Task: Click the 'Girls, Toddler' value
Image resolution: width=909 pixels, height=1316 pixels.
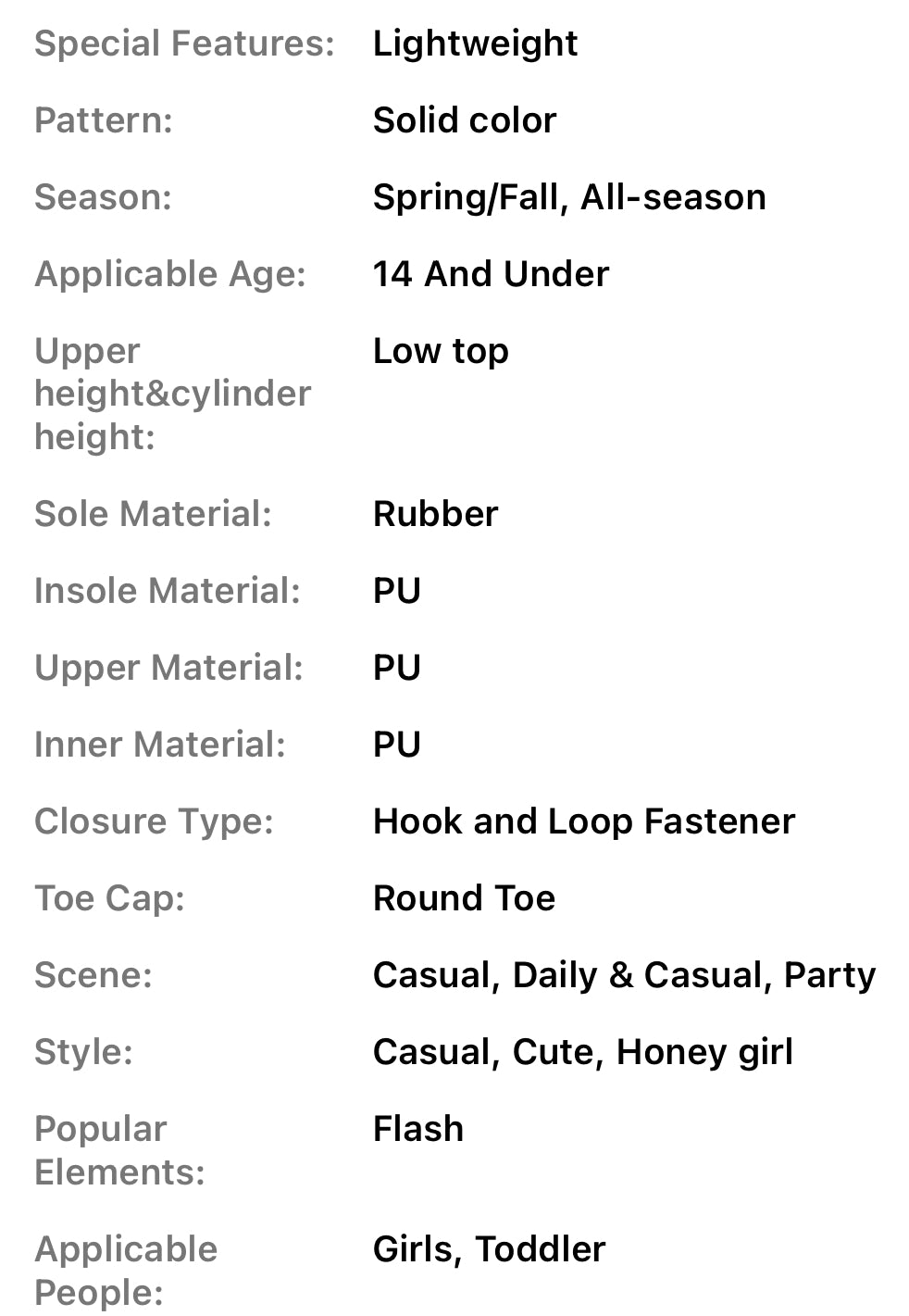Action: click(489, 1249)
